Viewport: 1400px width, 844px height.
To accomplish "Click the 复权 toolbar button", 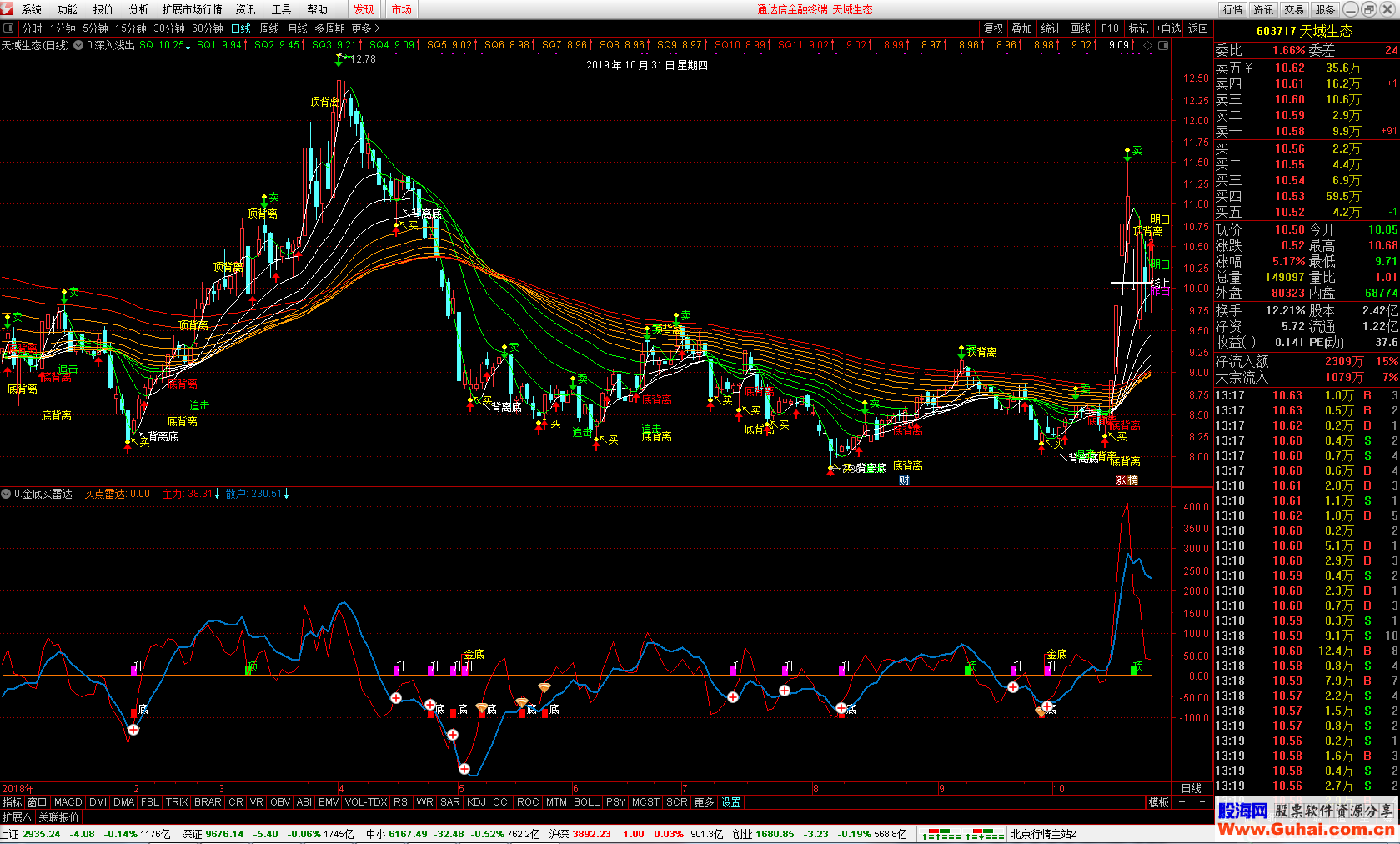I will point(994,28).
